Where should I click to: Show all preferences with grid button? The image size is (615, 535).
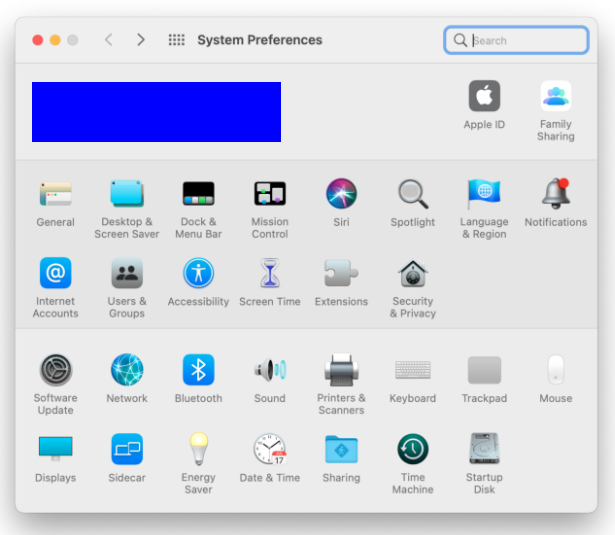click(176, 40)
